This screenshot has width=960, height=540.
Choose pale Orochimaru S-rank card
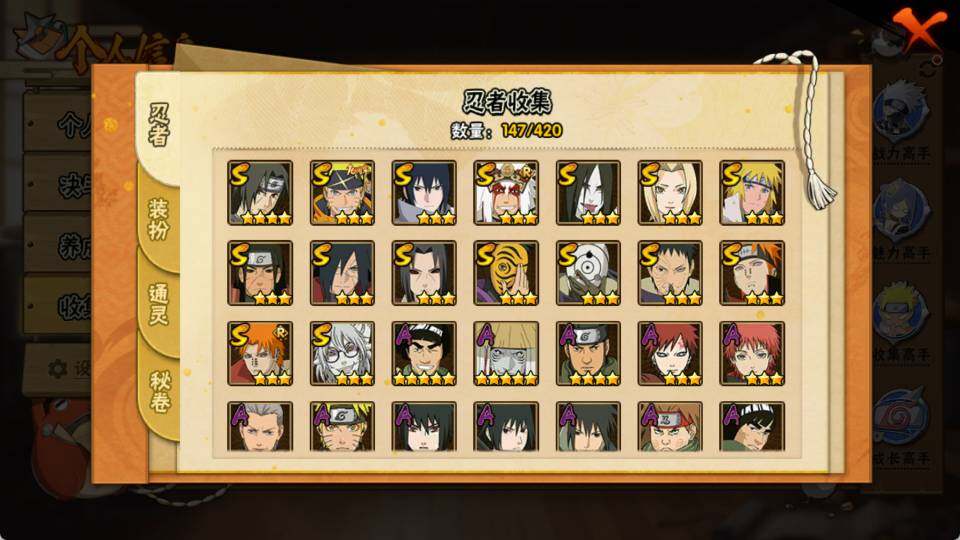click(588, 193)
